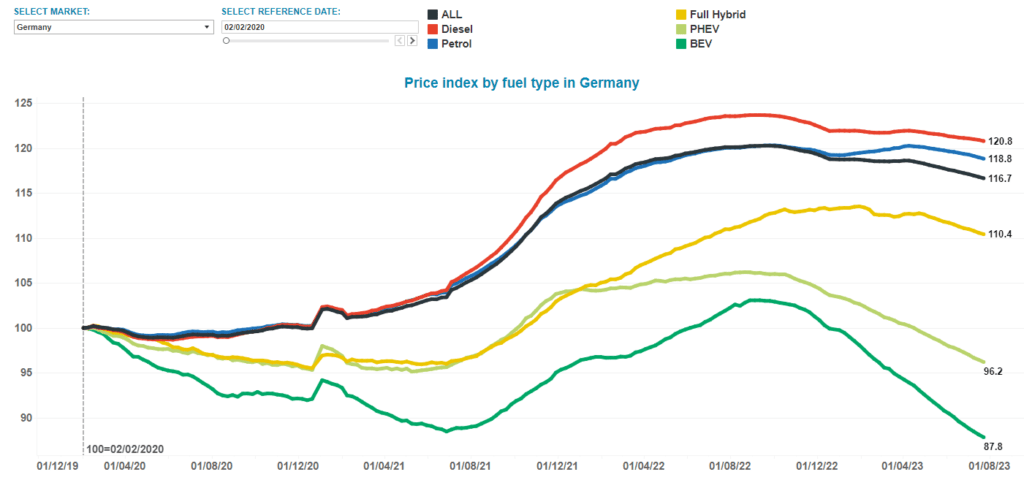Image resolution: width=1024 pixels, height=480 pixels.
Task: Click the 01/08/22 x-axis date label
Action: 730,466
